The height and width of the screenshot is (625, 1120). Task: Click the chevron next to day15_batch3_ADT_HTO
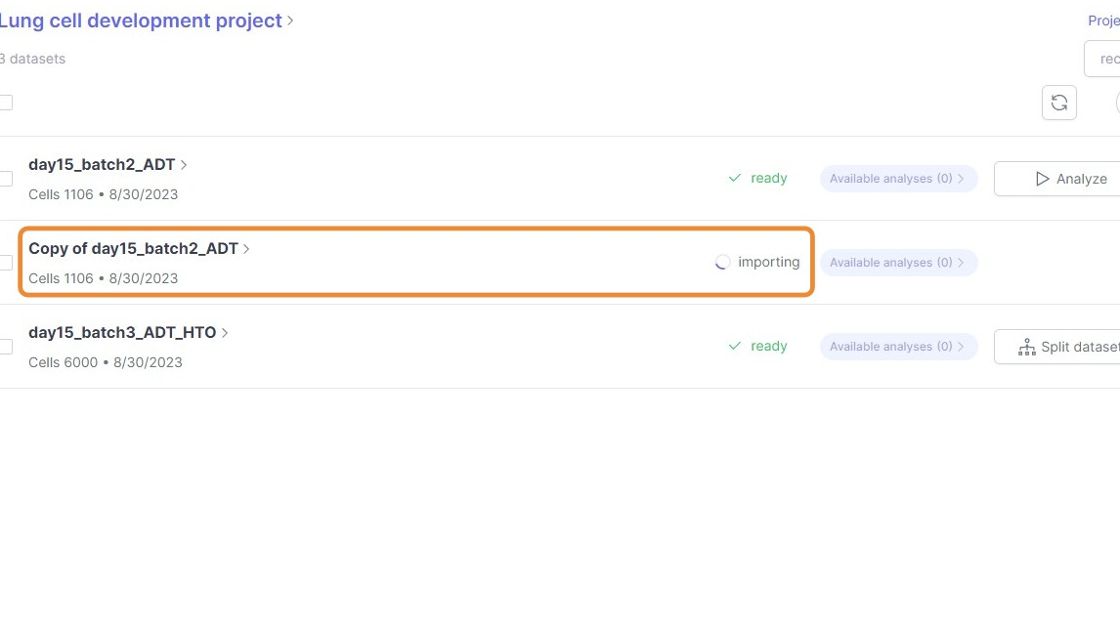226,333
